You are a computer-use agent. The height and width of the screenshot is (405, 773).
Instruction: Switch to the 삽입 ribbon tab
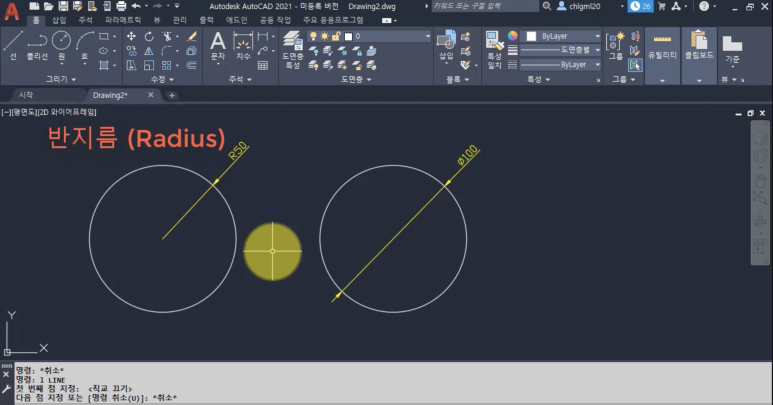59,20
